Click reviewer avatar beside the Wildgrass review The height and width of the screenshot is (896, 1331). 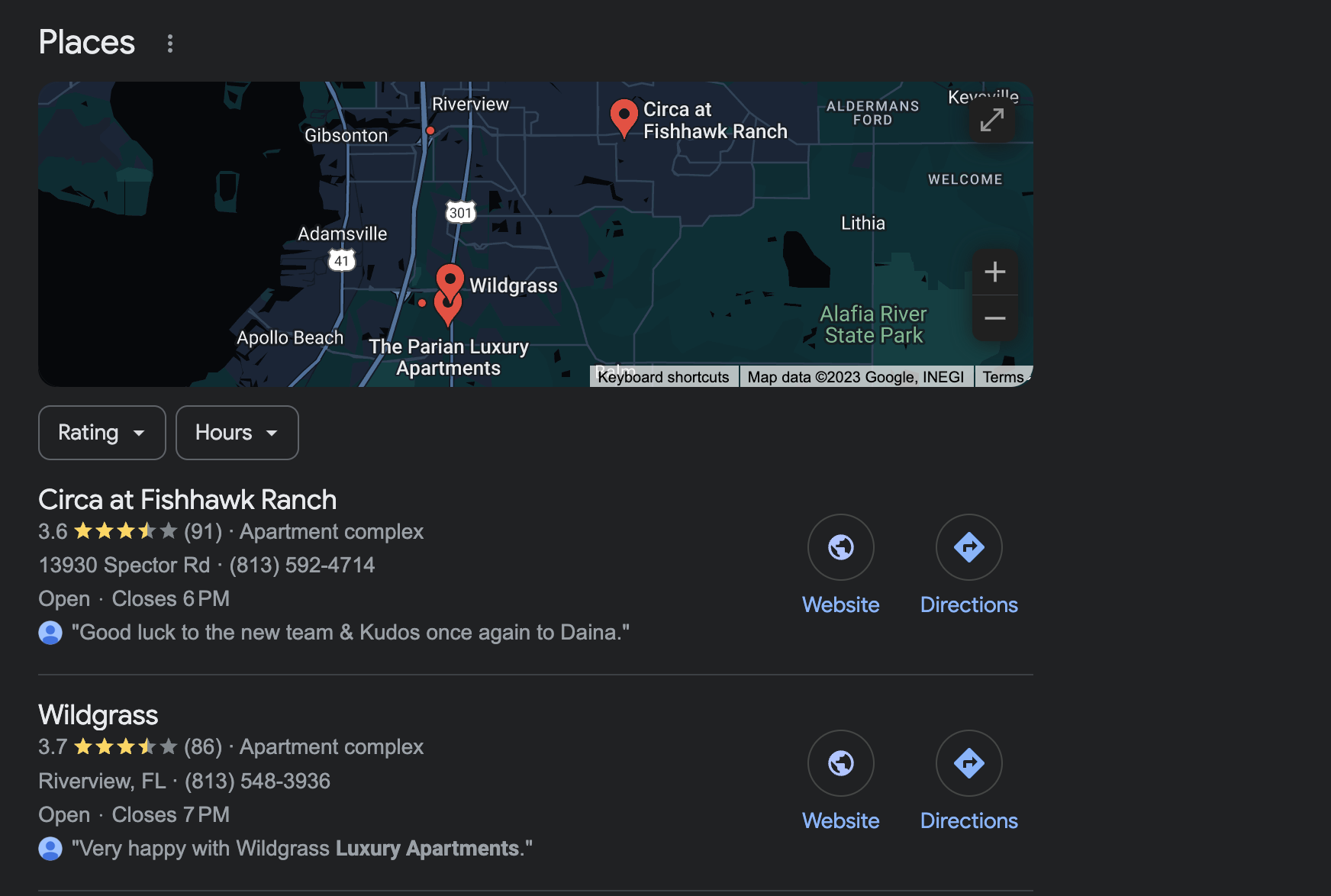50,849
